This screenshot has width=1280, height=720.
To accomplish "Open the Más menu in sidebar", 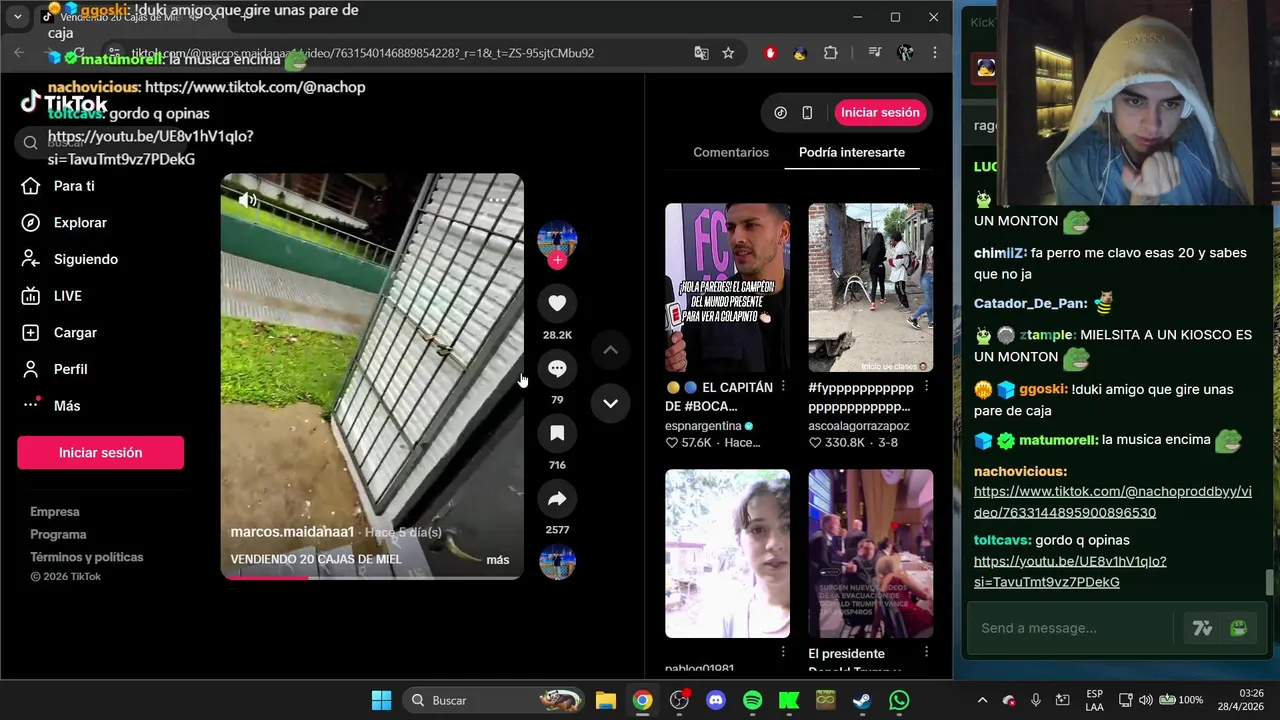I will click(x=67, y=406).
